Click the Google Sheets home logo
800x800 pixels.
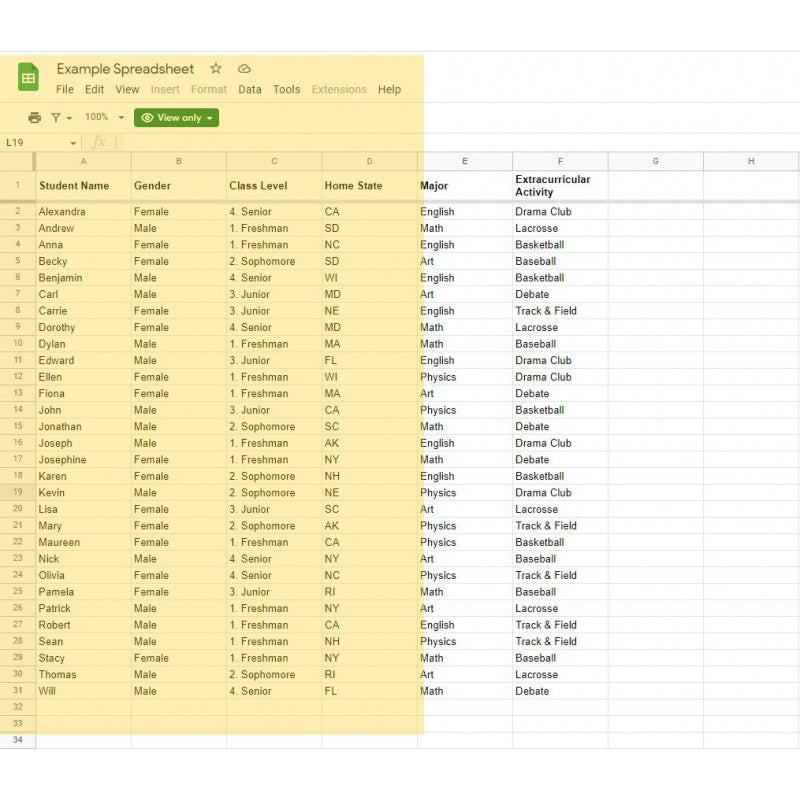[28, 77]
